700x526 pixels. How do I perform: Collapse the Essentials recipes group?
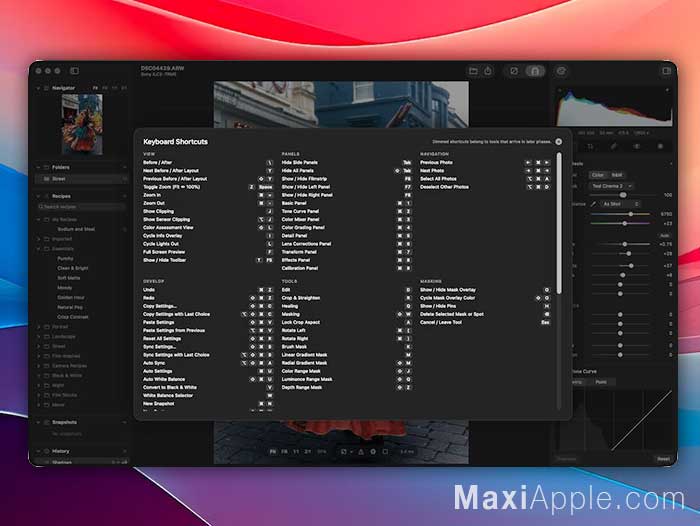[38, 249]
